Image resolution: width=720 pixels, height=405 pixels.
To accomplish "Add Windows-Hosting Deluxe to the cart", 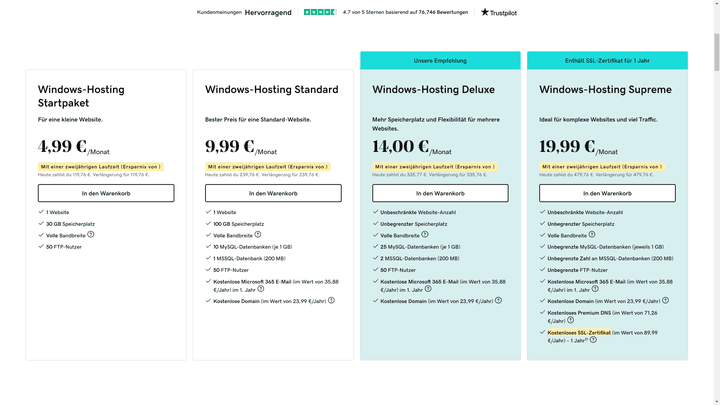I will [x=440, y=193].
